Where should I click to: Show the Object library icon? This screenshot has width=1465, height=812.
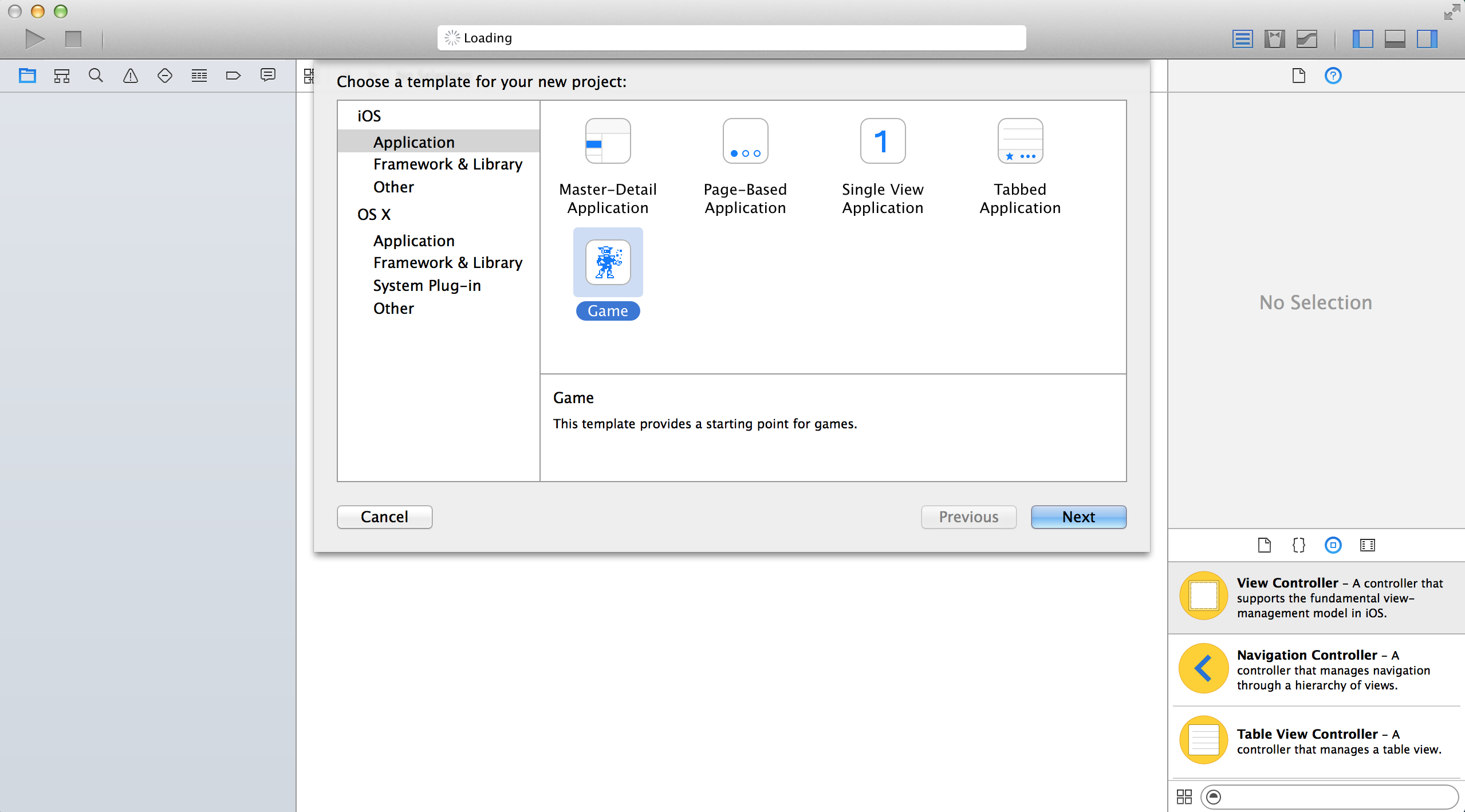(x=1333, y=545)
